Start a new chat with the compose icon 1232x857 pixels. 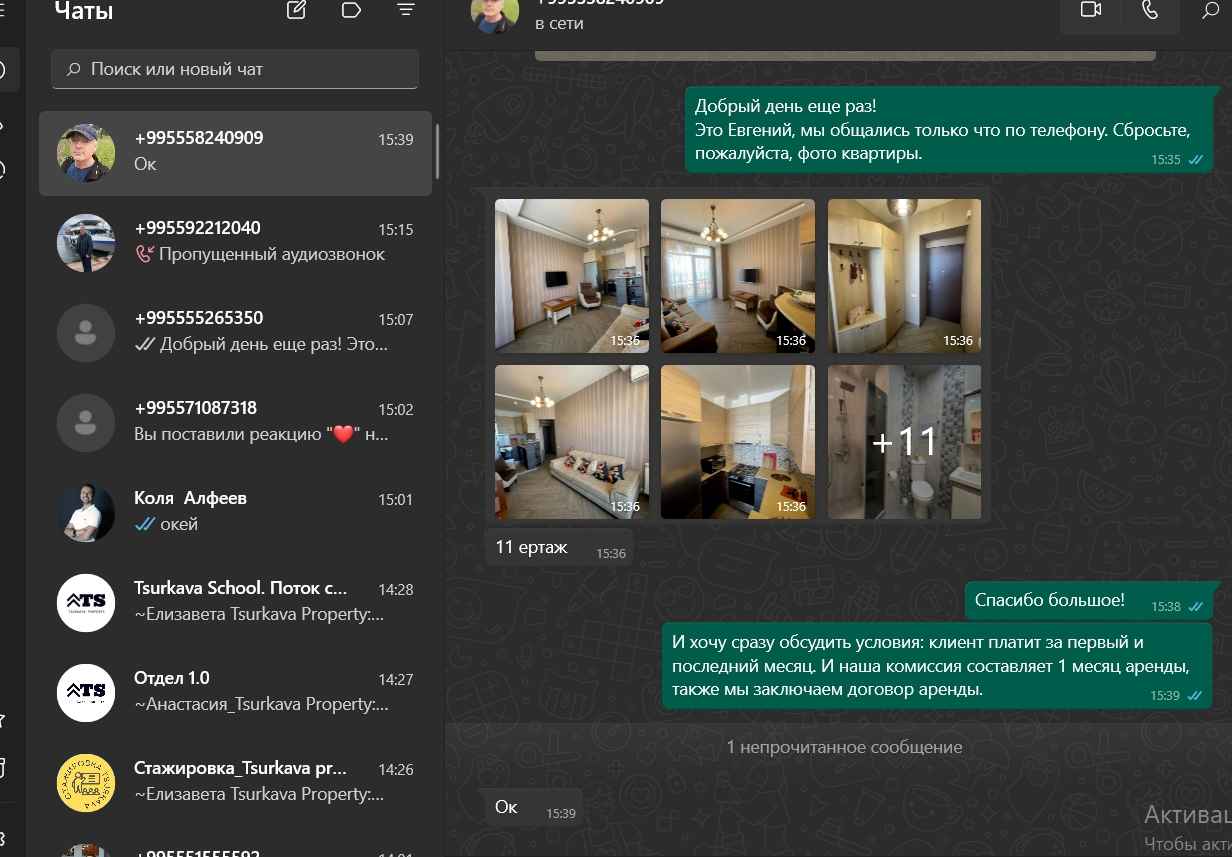tap(296, 10)
